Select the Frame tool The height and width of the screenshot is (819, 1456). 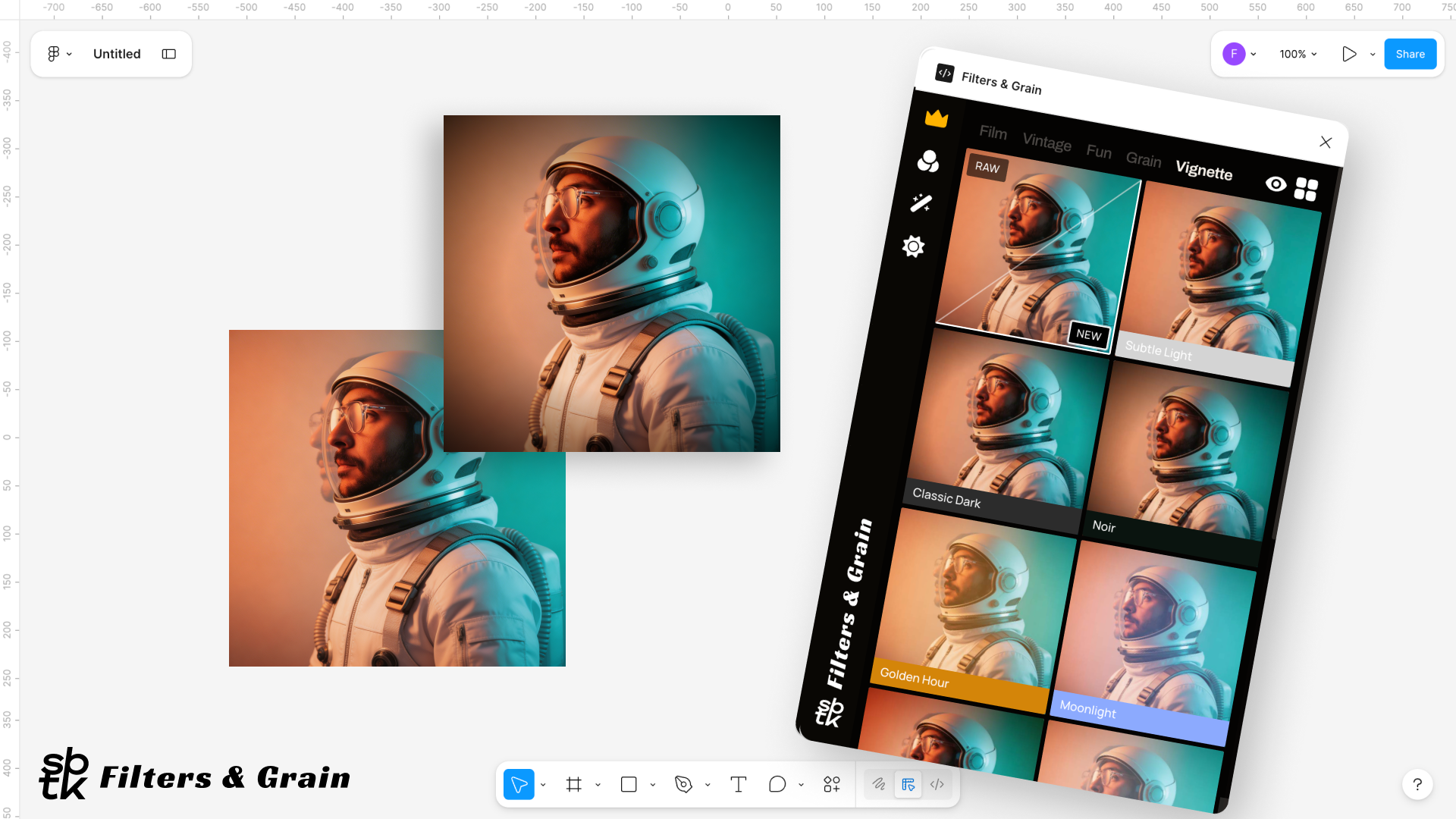574,784
